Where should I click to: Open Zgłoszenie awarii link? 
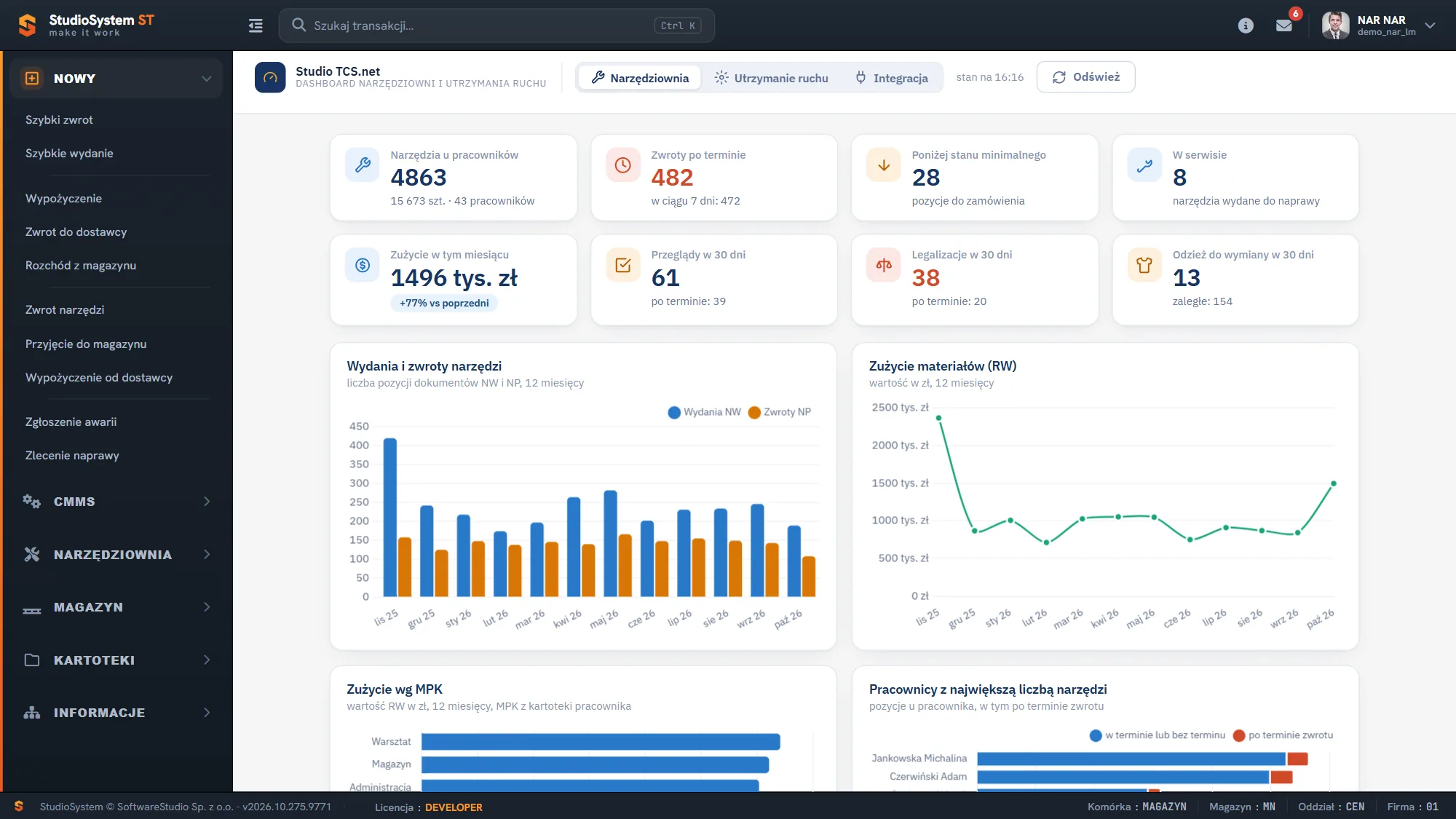coord(71,422)
